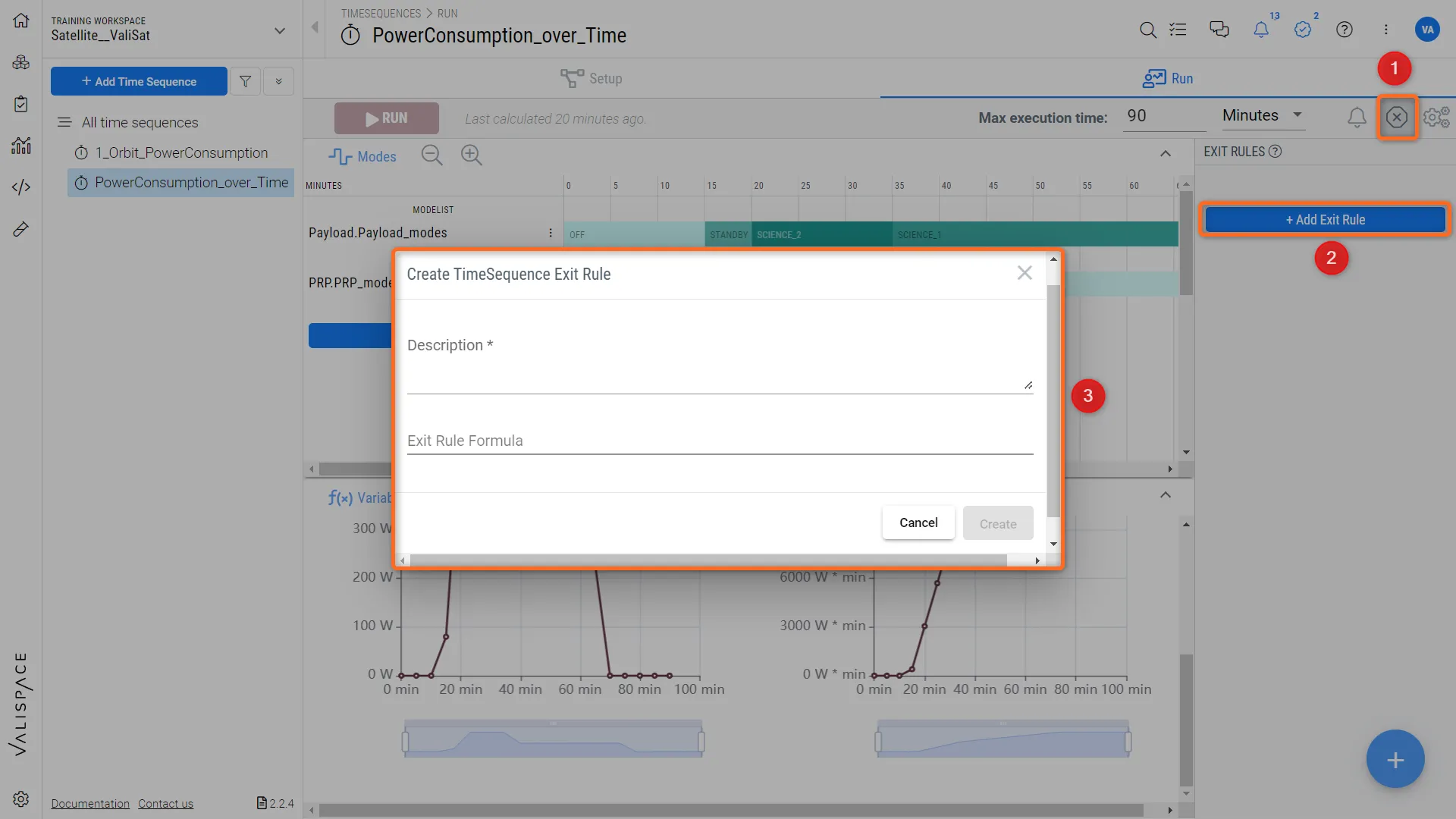Click the Exit Rule Formula field
The image size is (1456, 819).
pyautogui.click(x=720, y=441)
